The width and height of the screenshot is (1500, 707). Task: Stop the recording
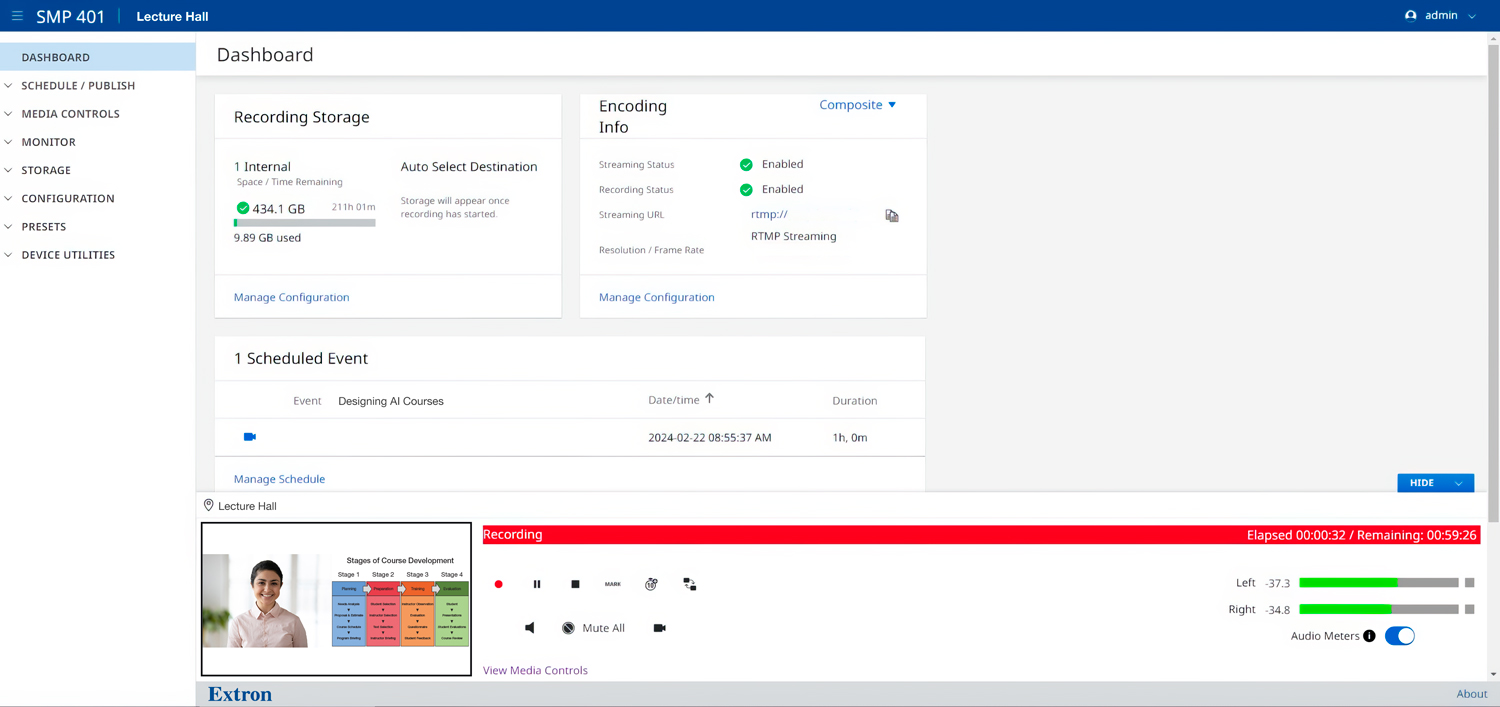click(575, 584)
